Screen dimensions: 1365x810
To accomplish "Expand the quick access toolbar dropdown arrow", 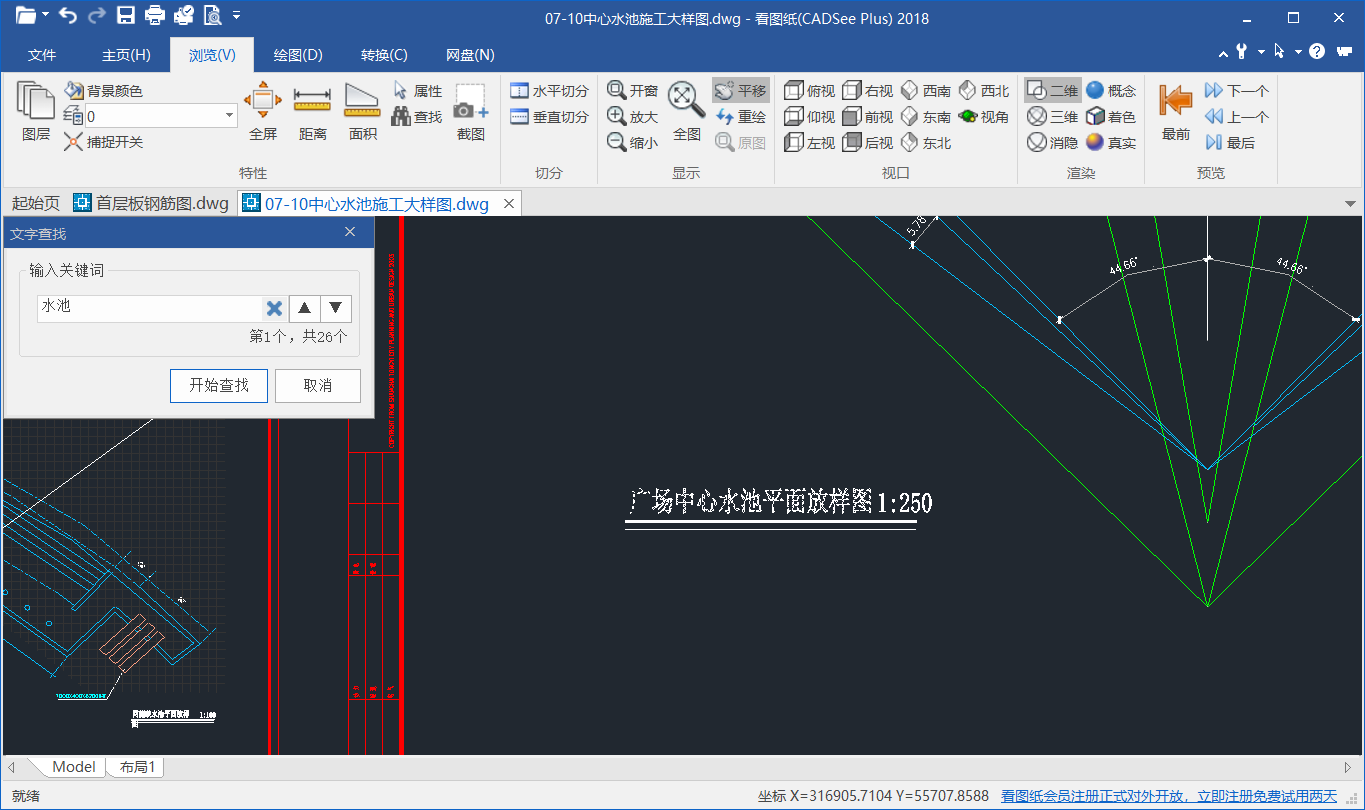I will pyautogui.click(x=236, y=16).
